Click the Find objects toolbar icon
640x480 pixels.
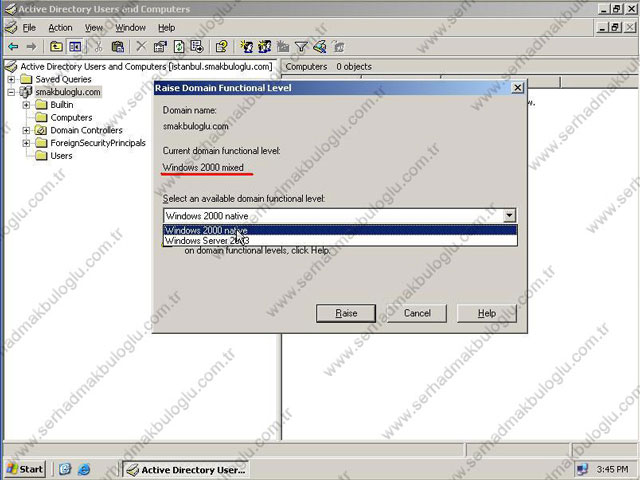click(x=320, y=47)
